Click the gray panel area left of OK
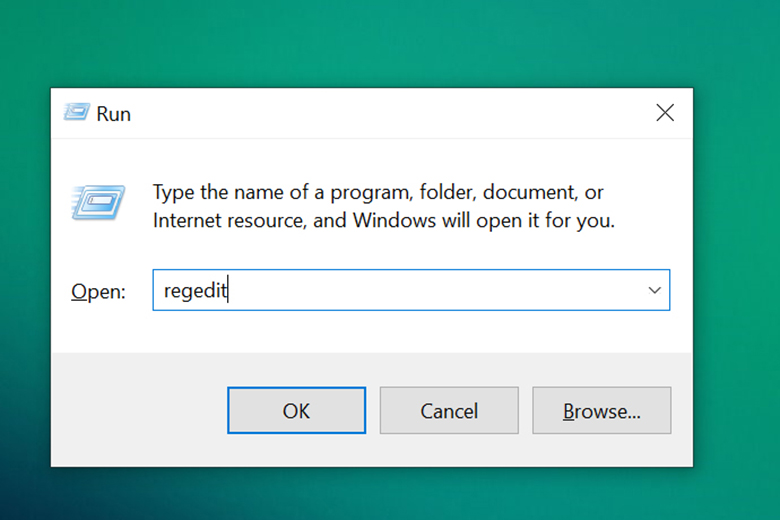780x520 pixels. (140, 410)
